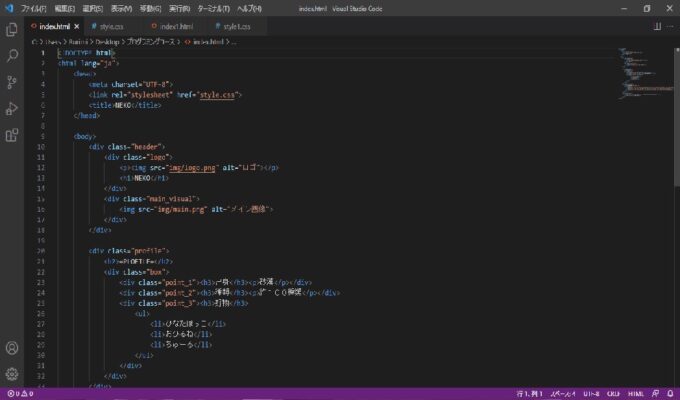Open the Explorer view in activity bar
The image size is (680, 400).
pos(12,30)
